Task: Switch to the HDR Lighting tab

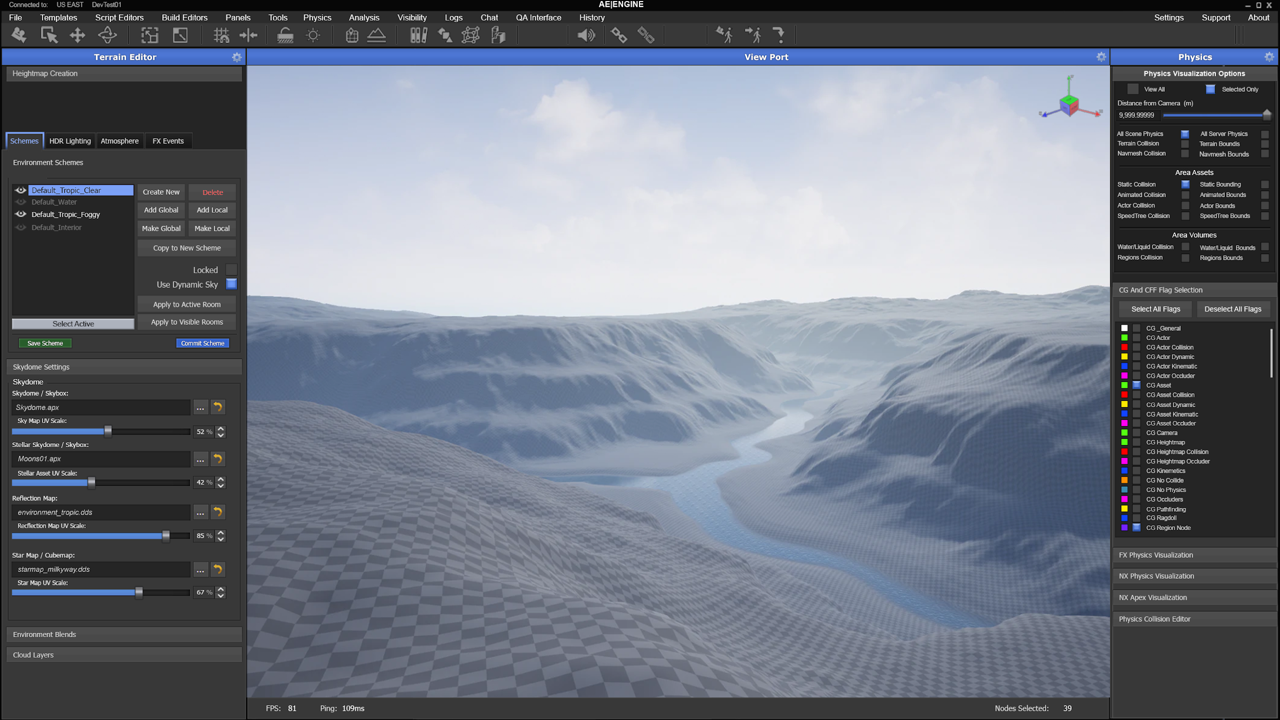Action: [x=70, y=141]
